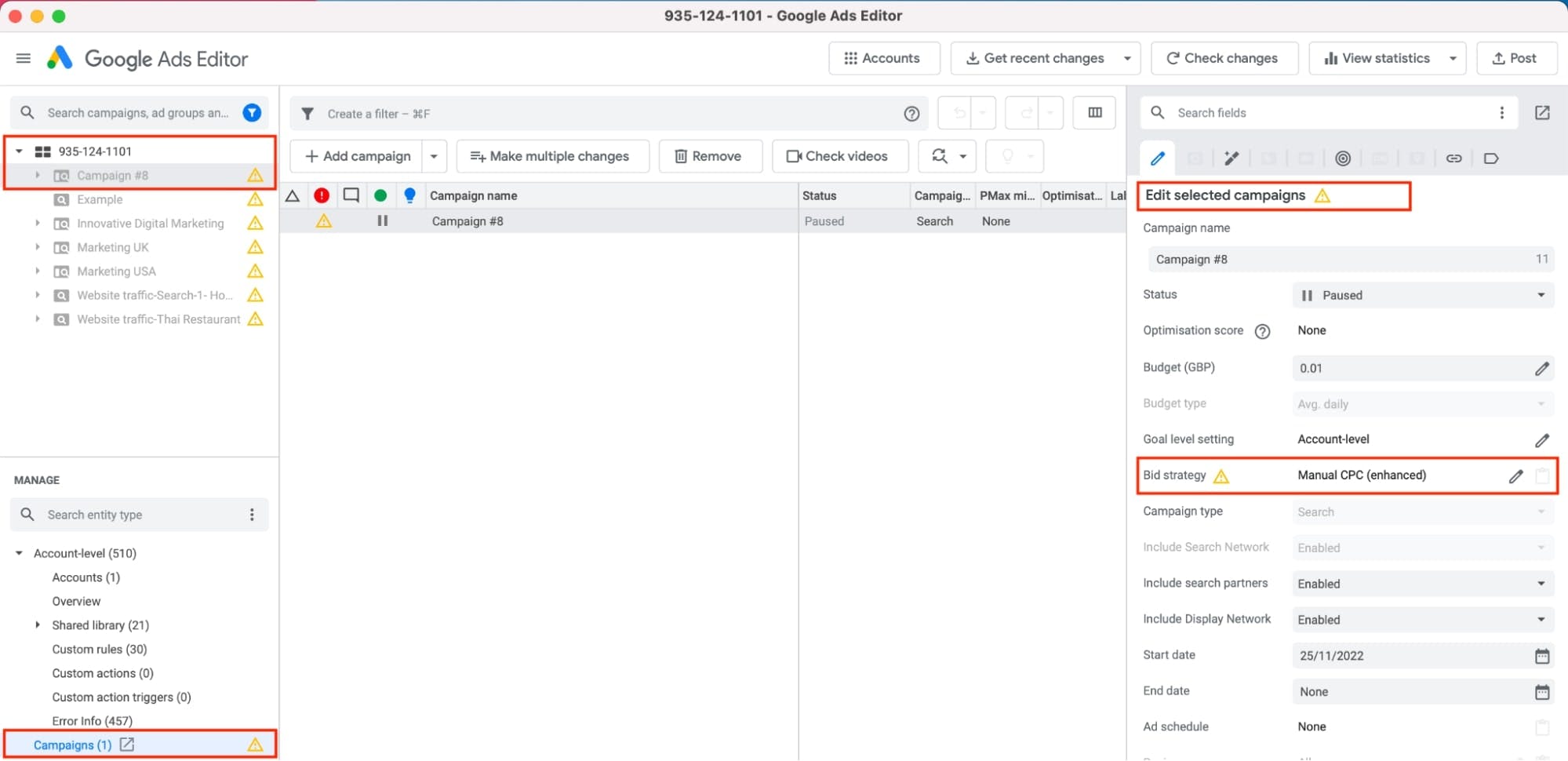This screenshot has width=1568, height=761.
Task: Click the Search fields input box
Action: tap(1294, 112)
